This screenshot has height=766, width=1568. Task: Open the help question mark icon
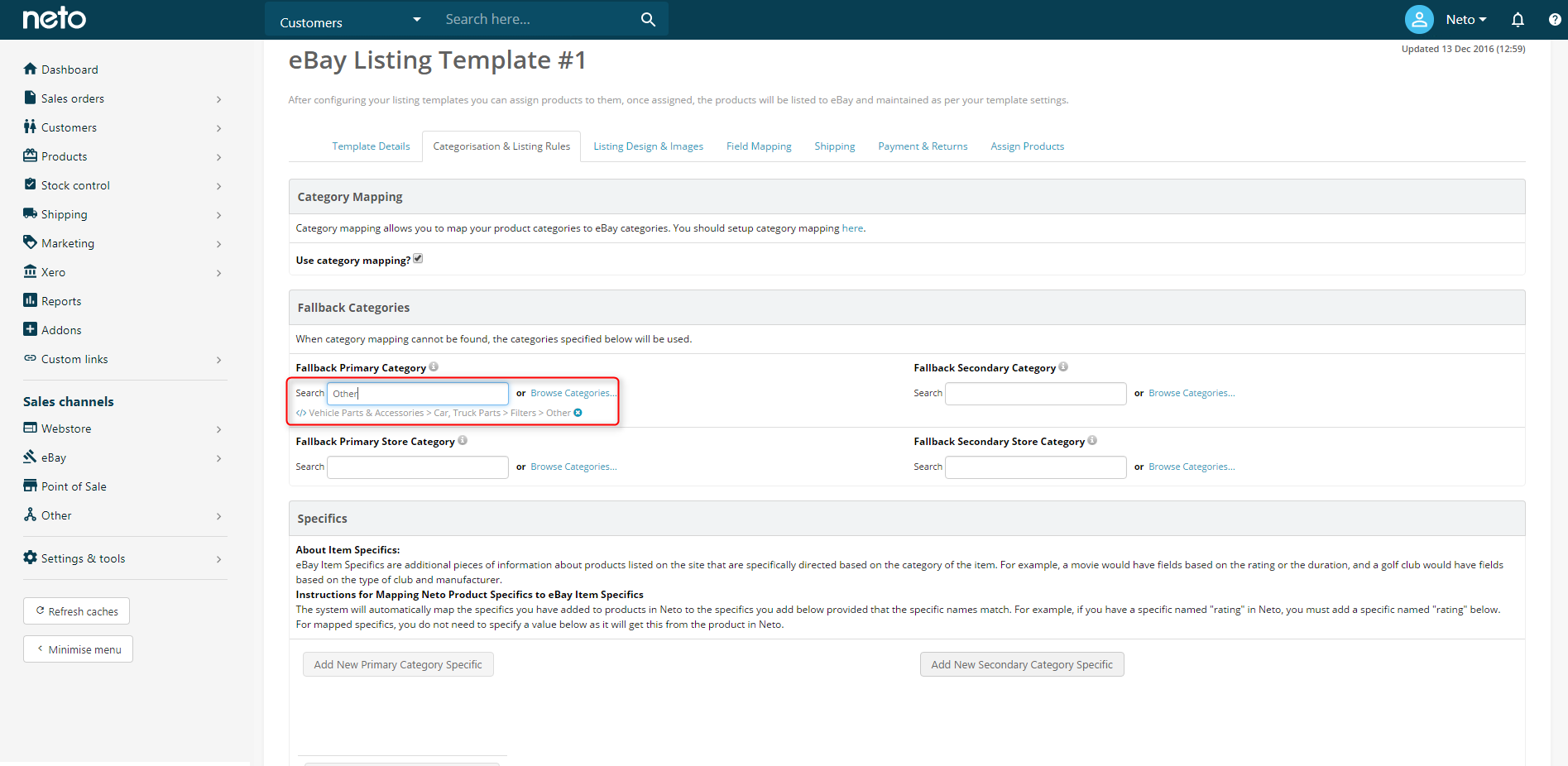1555,19
